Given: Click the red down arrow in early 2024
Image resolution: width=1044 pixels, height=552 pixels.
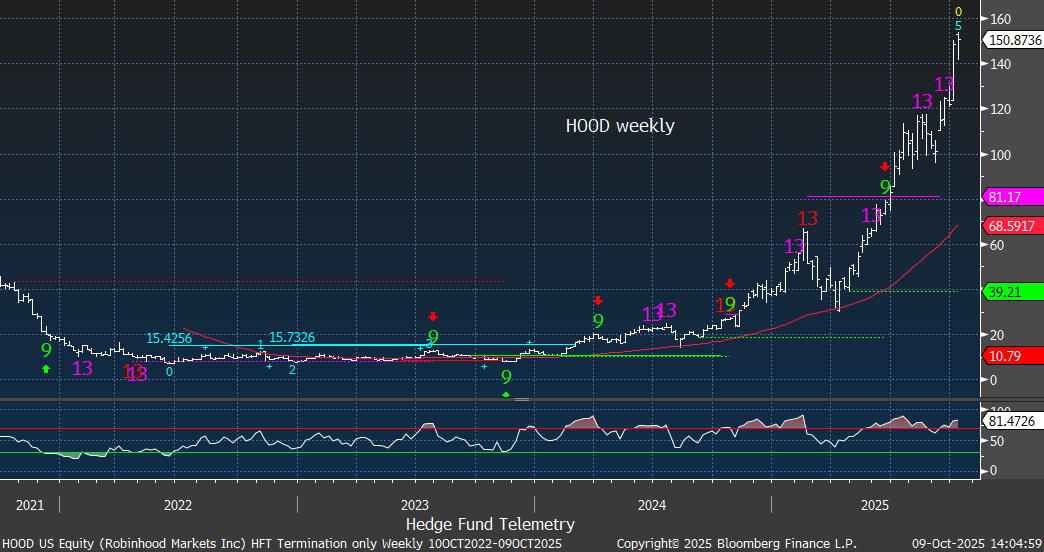Looking at the screenshot, I should click(x=598, y=300).
